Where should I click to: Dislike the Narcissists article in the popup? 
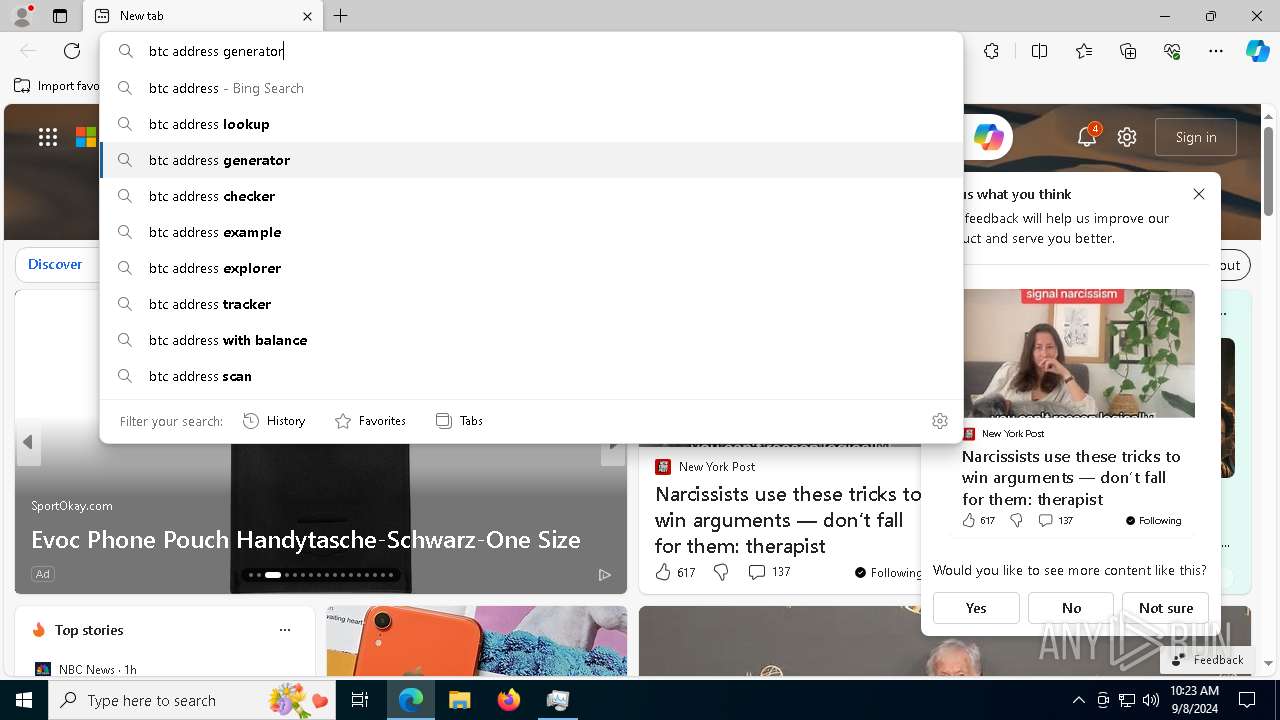click(1016, 520)
